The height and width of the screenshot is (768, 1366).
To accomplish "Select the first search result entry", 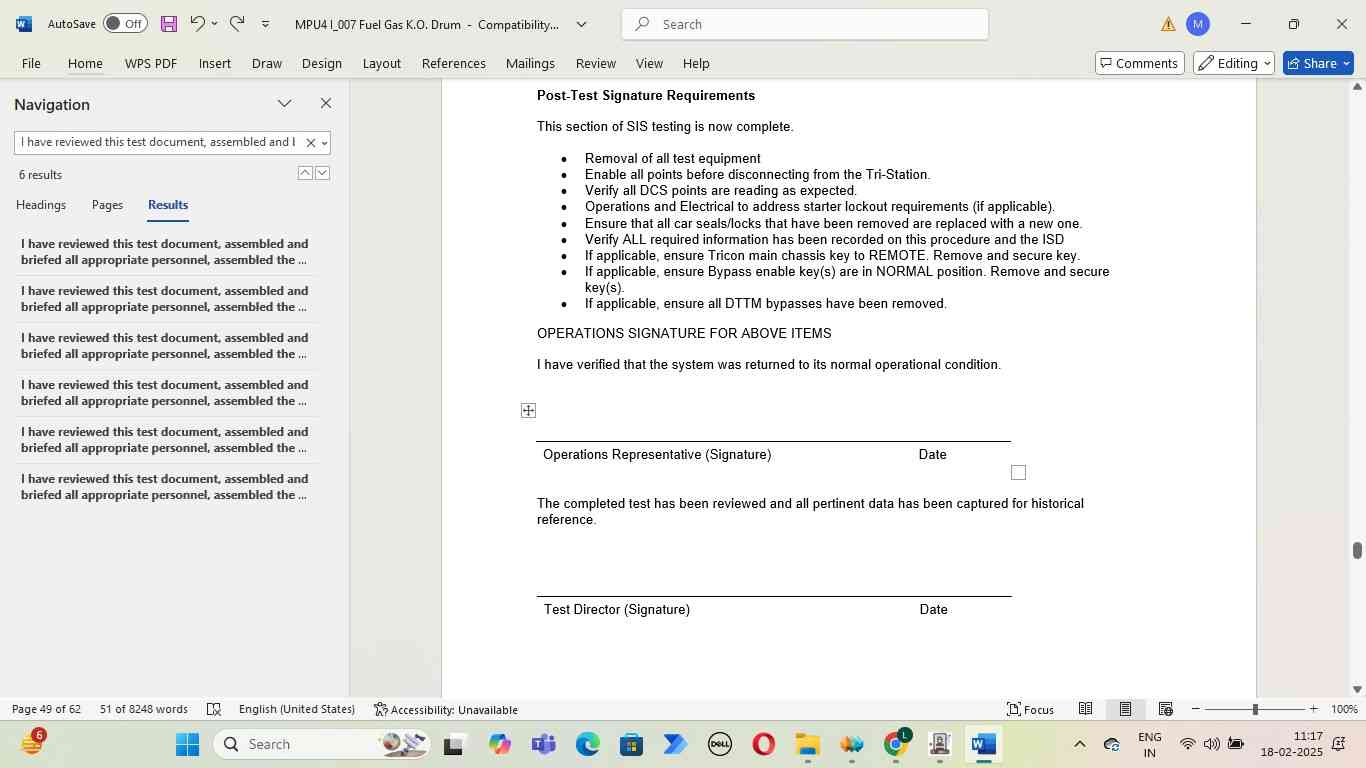I will 167,252.
